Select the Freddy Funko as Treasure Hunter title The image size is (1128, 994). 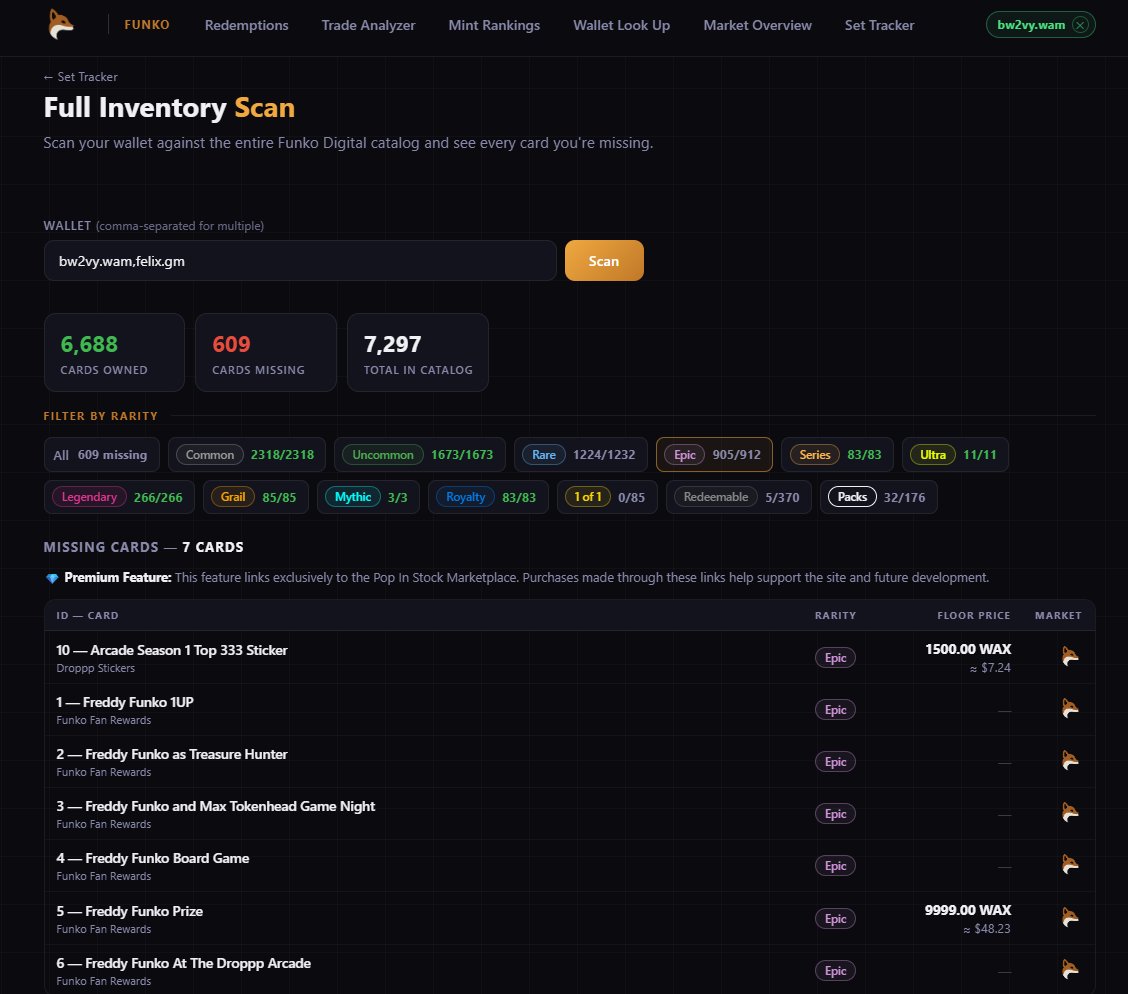[172, 754]
